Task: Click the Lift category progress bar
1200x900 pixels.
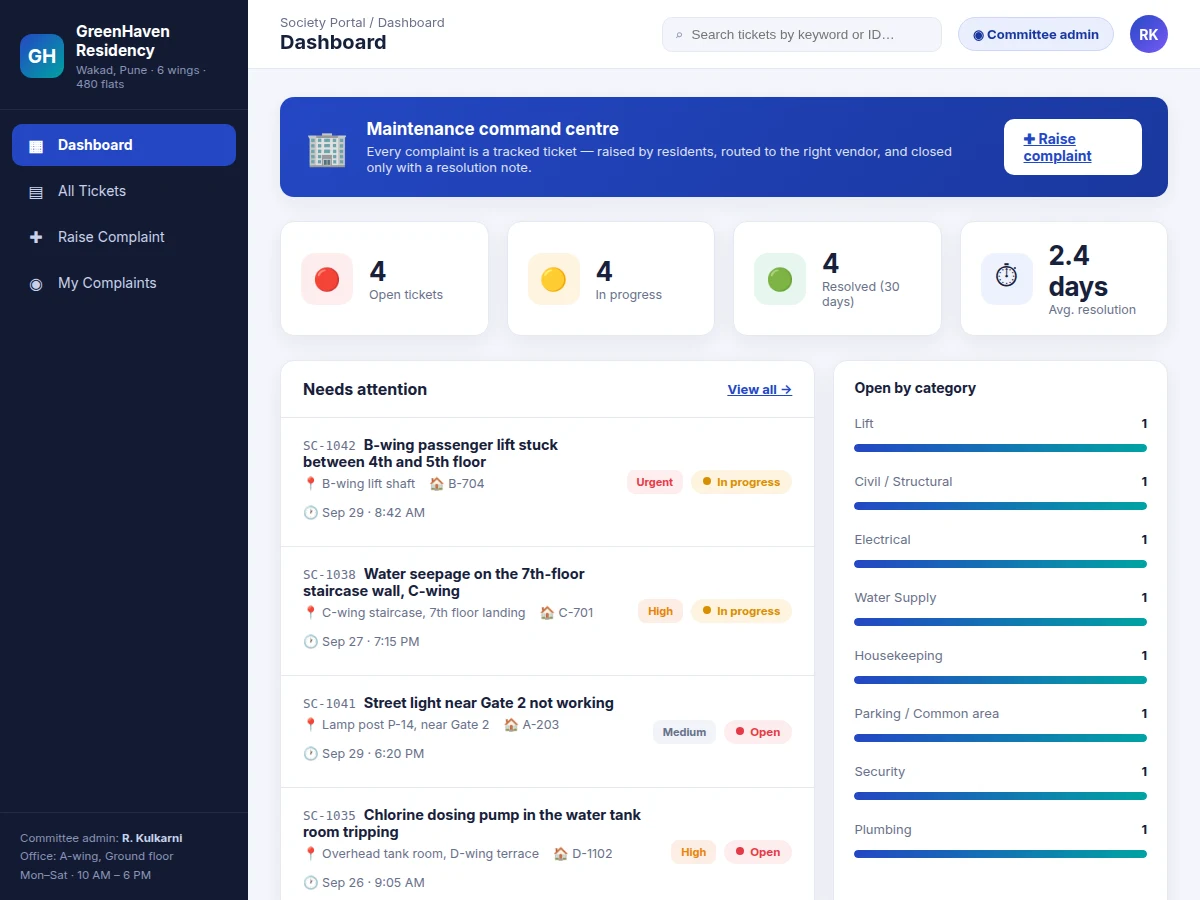Action: click(1000, 448)
